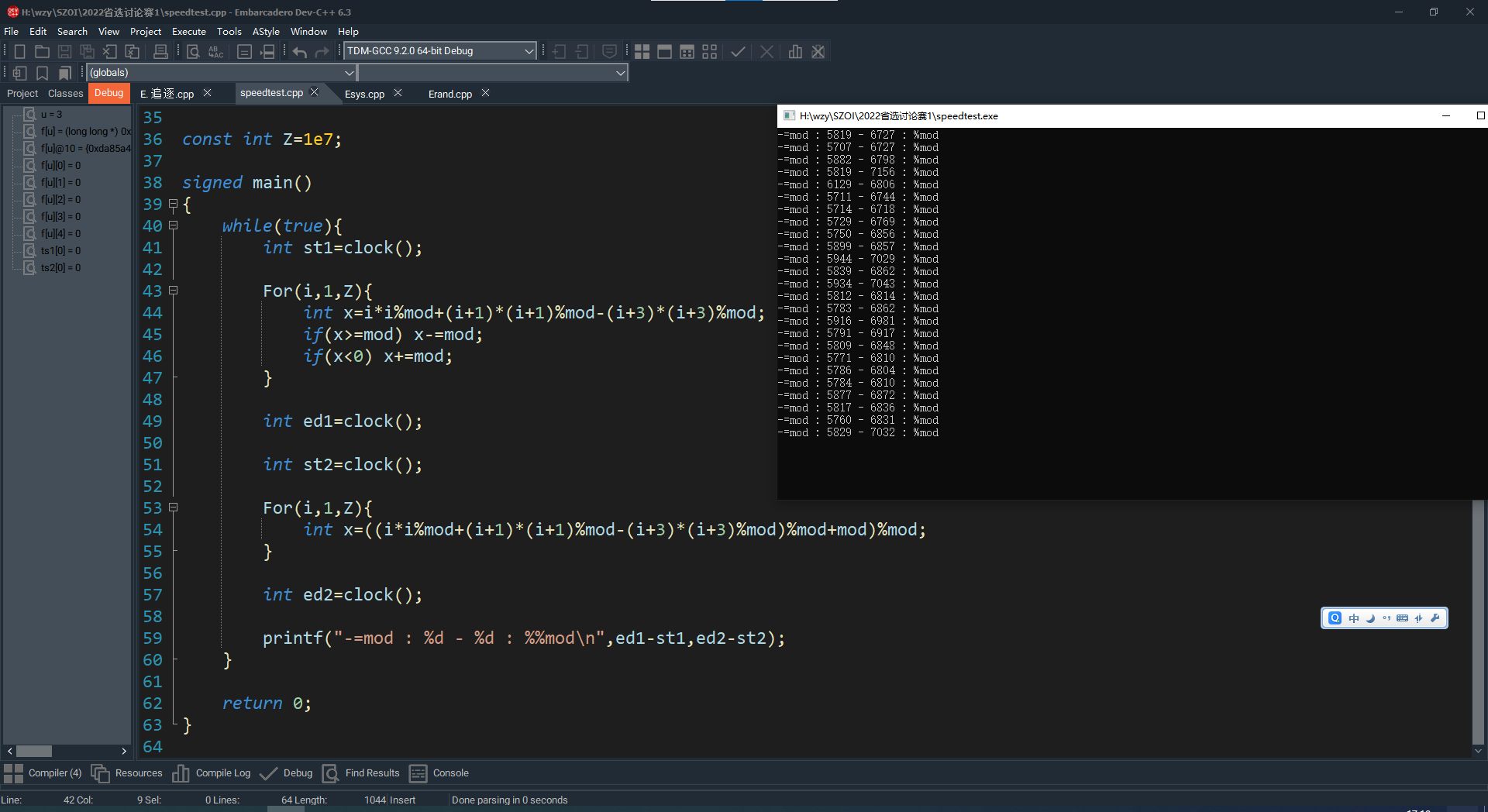Toggle IME punctuation mode icon

point(1386,618)
